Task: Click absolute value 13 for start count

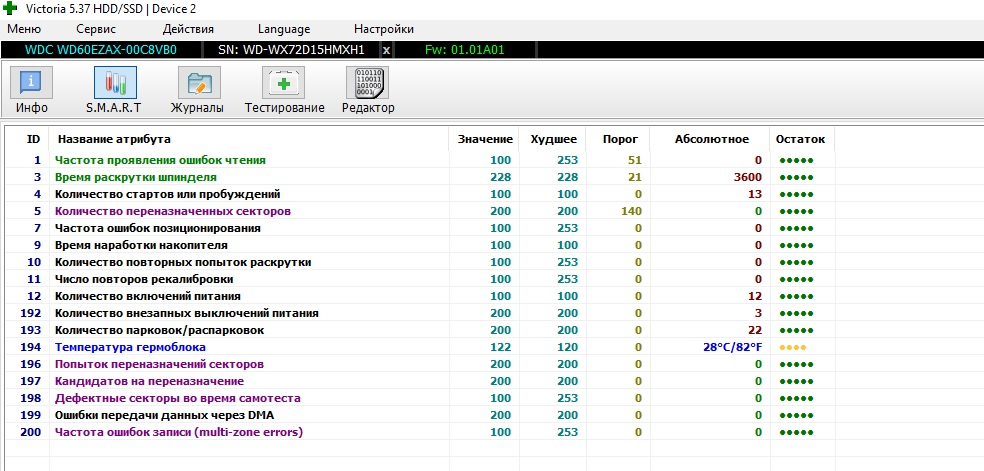Action: point(755,194)
